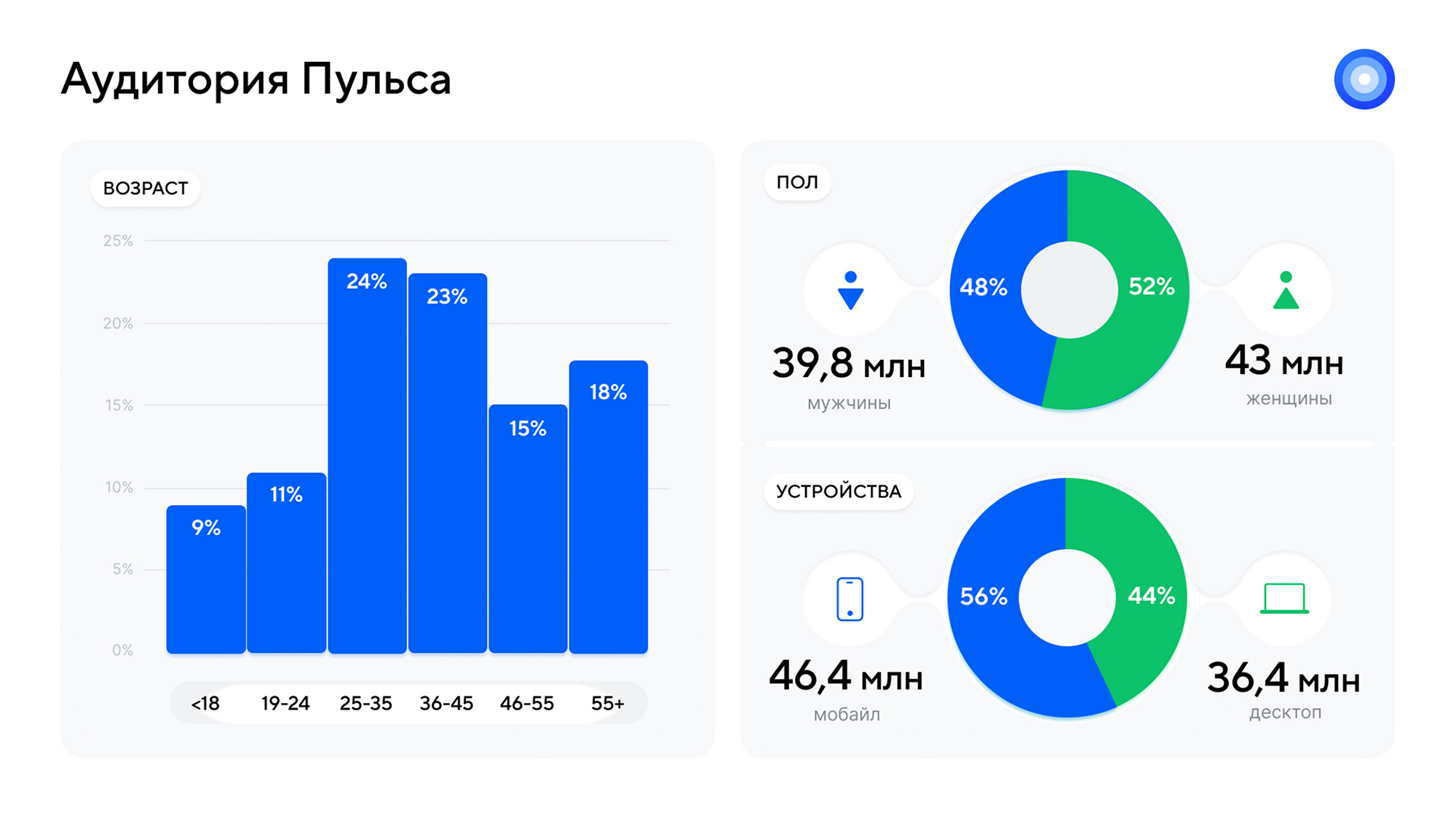Click the десктоп caption
Image resolution: width=1456 pixels, height=818 pixels.
pyautogui.click(x=1286, y=712)
